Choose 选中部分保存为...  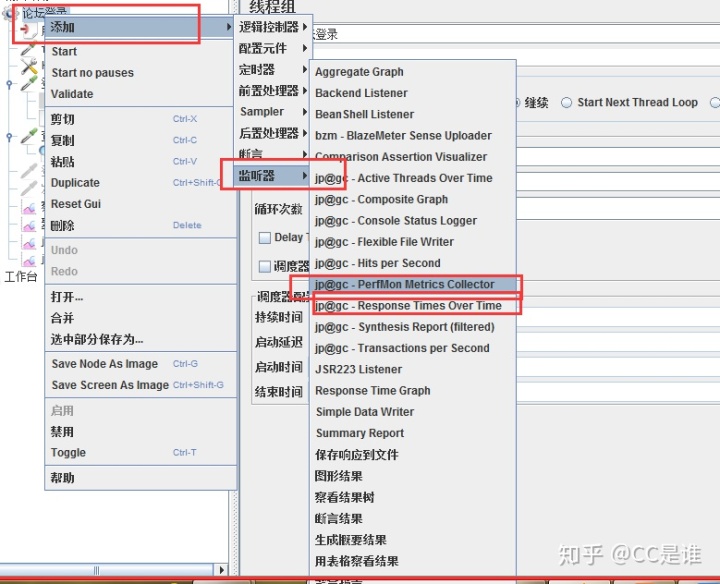(141, 339)
